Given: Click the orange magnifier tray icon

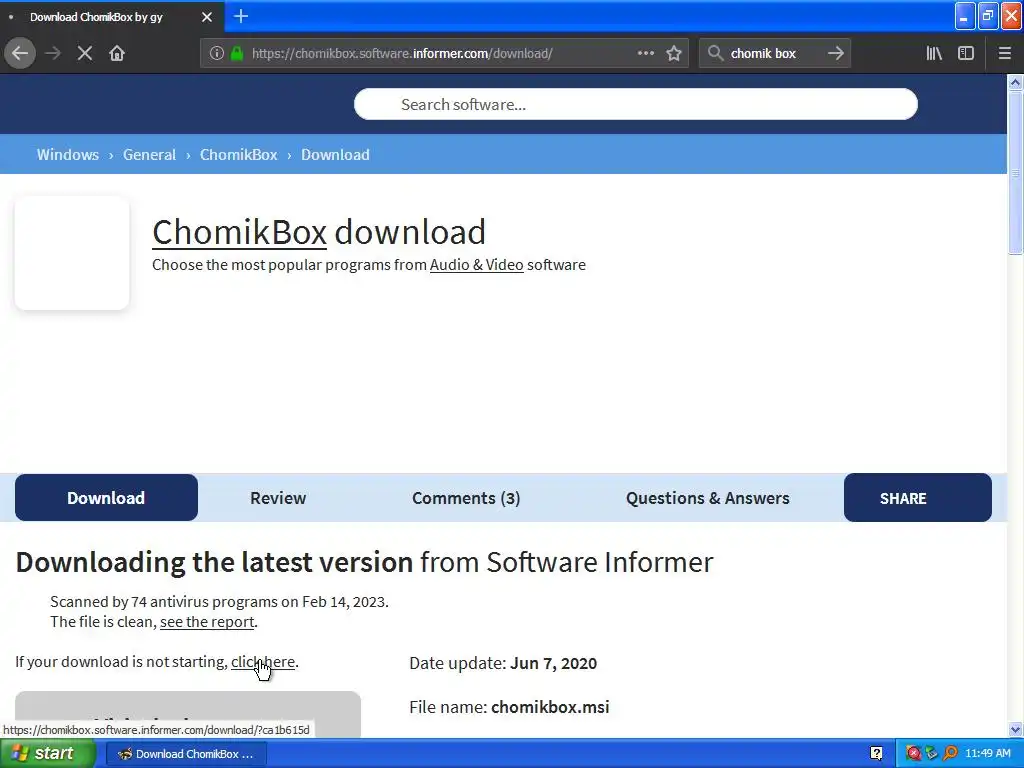Looking at the screenshot, I should click(x=950, y=754).
